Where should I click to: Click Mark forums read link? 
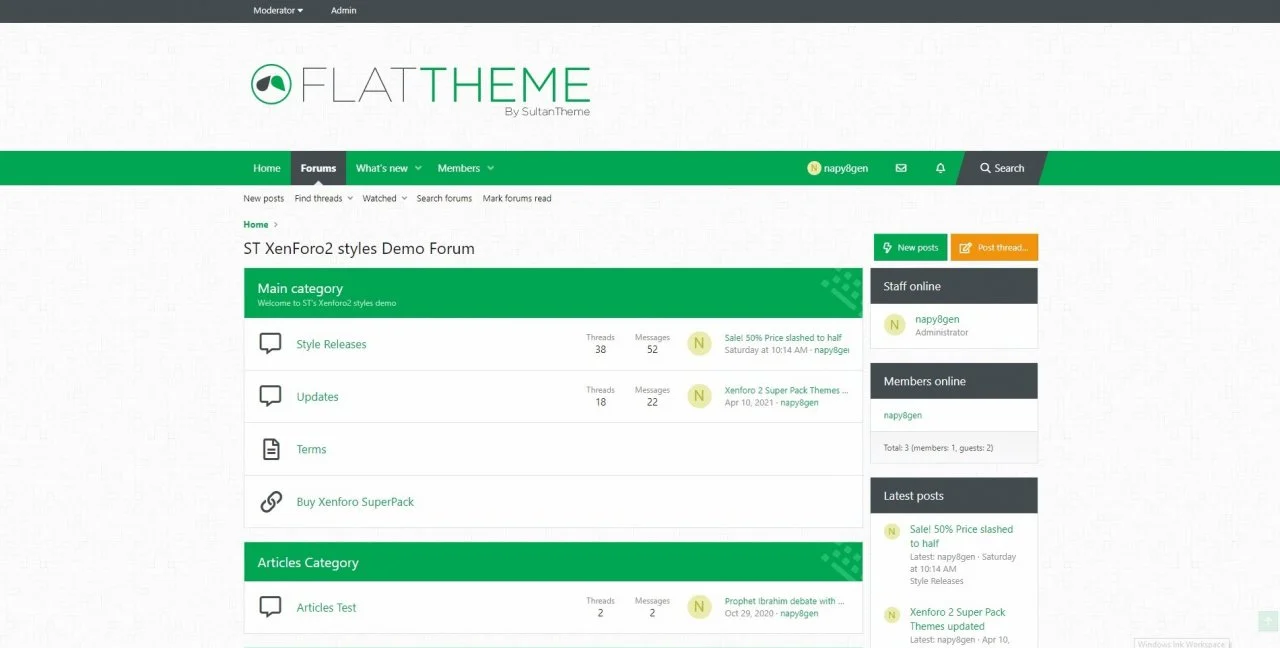(516, 198)
